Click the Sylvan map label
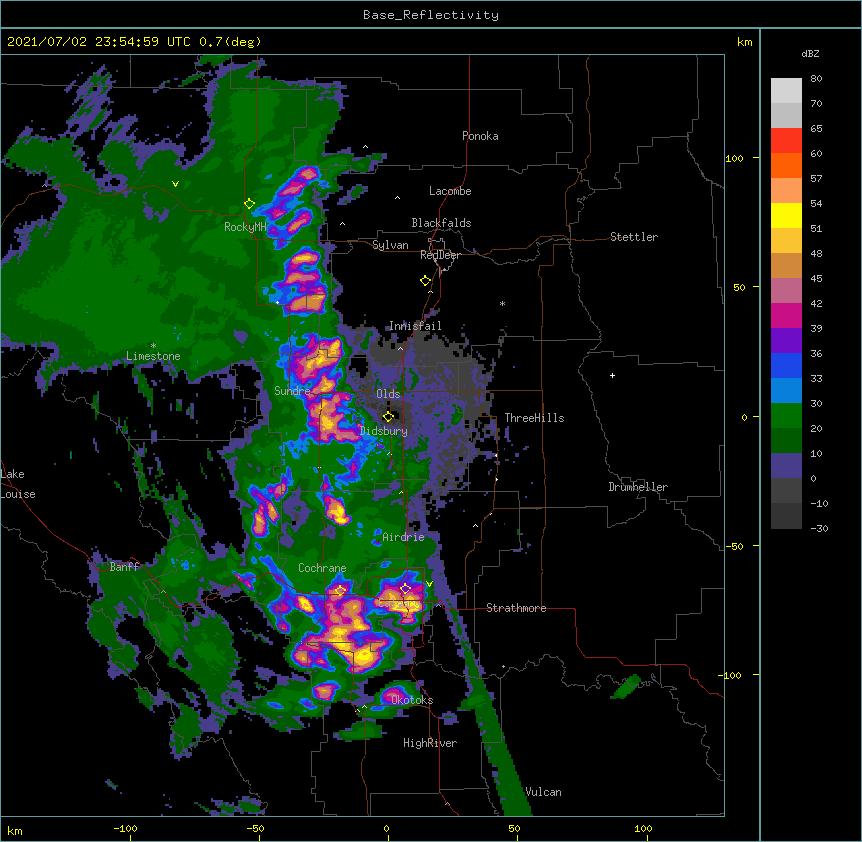The image size is (862, 842). [x=390, y=245]
